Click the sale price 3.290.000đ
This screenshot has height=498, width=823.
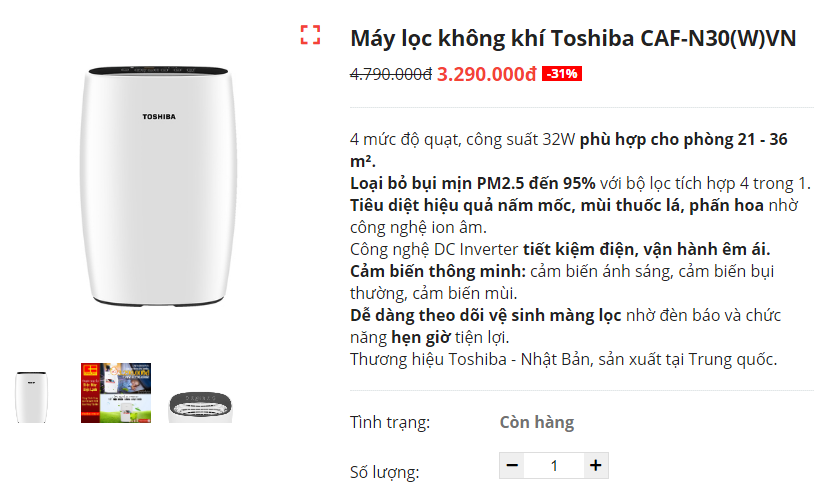click(486, 74)
